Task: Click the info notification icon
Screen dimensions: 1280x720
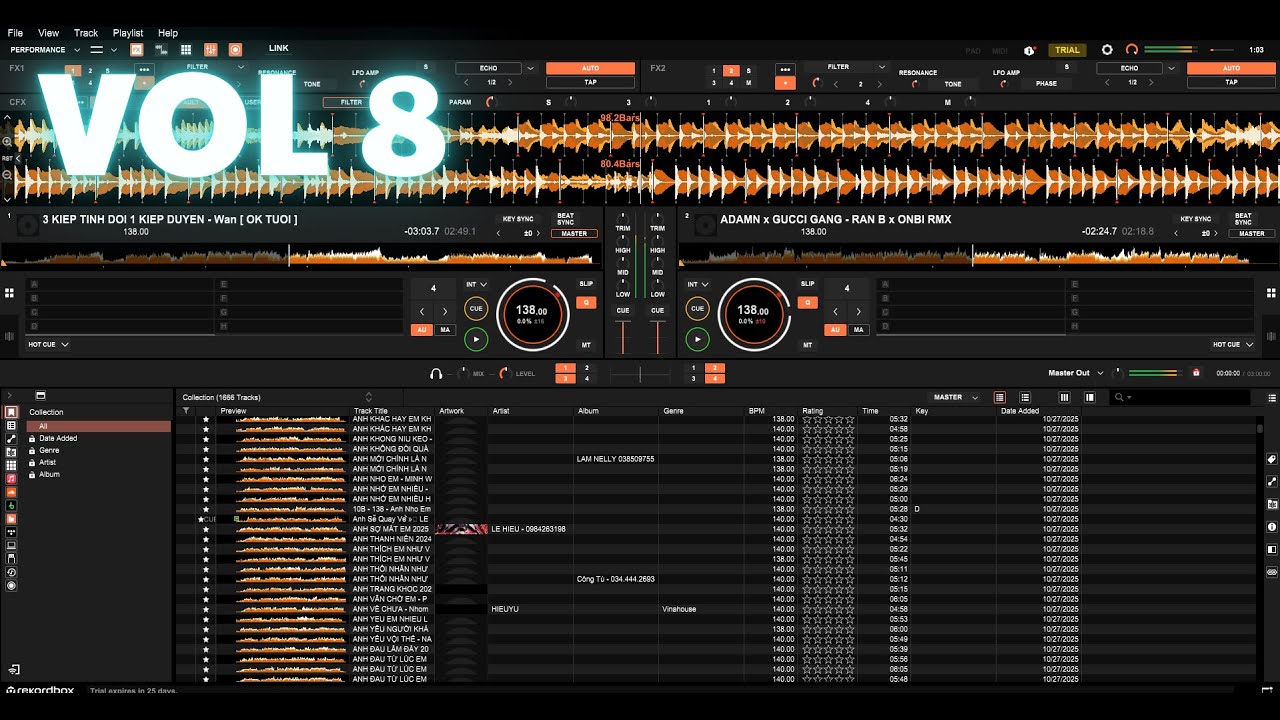Action: click(x=1029, y=50)
